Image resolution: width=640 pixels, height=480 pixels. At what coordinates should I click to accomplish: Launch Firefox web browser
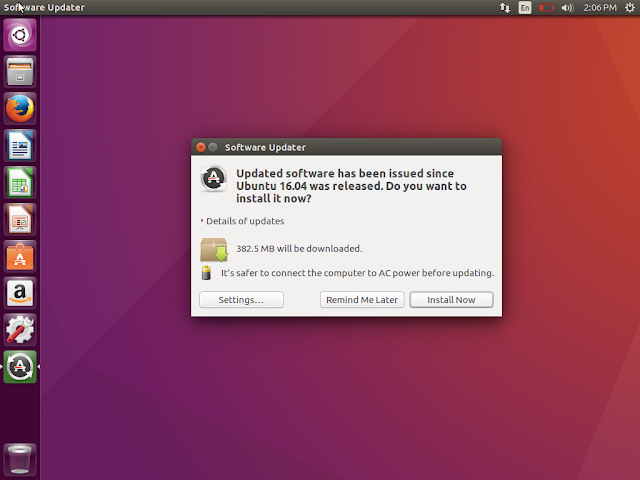tap(20, 109)
